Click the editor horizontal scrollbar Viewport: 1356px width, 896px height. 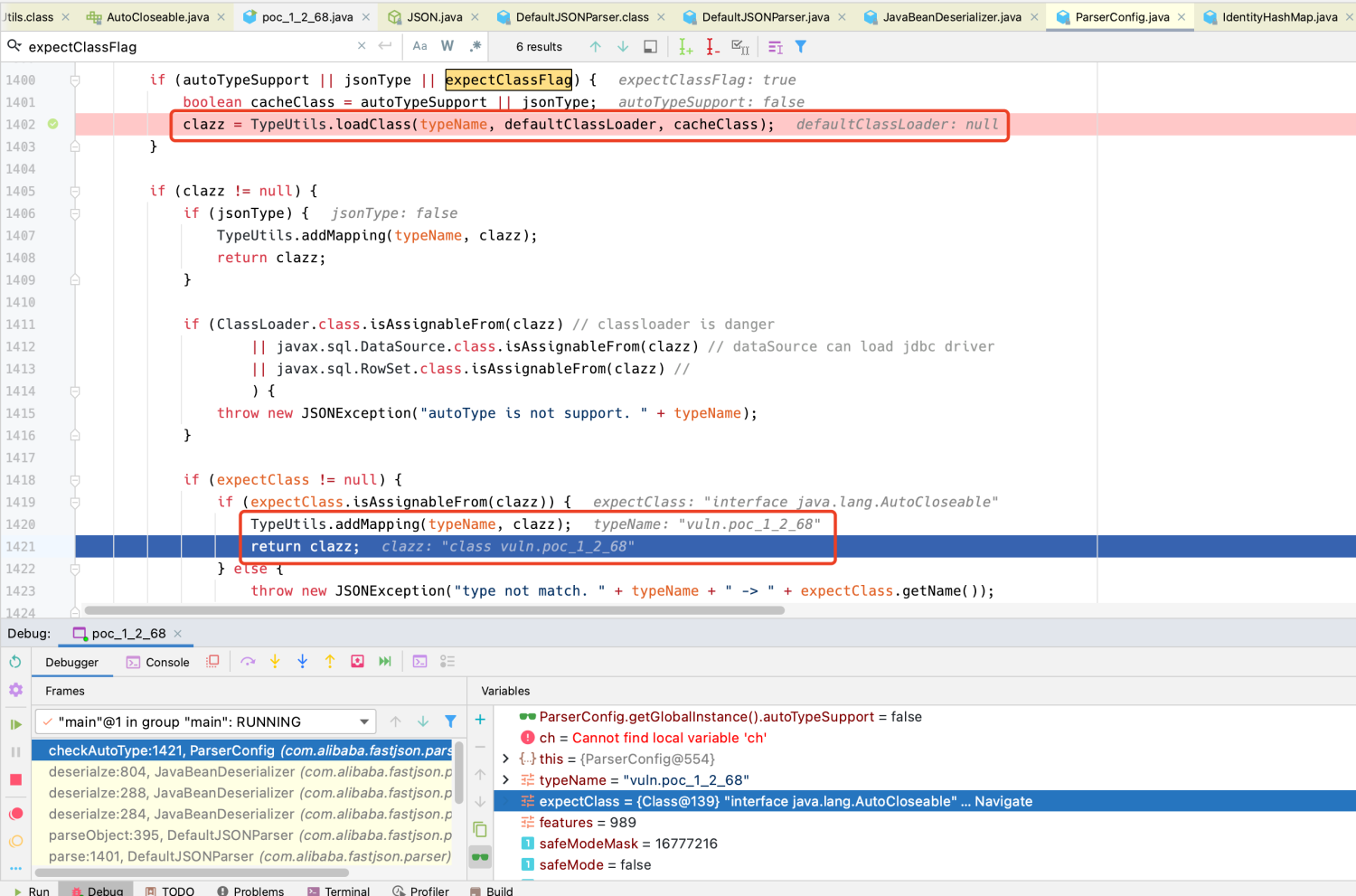coord(434,610)
